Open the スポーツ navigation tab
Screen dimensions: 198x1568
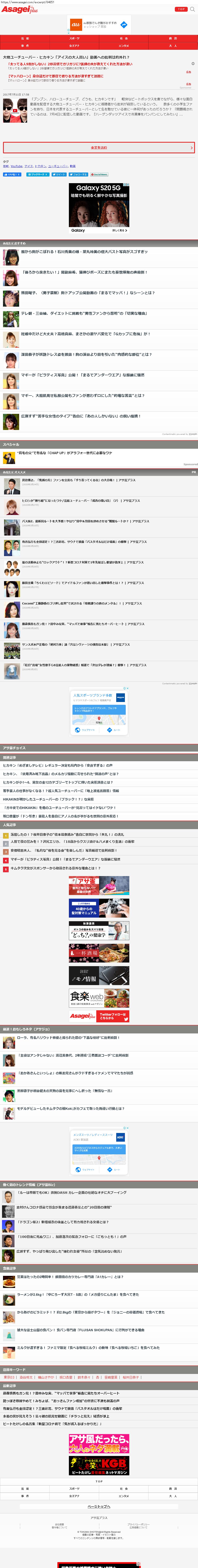coord(74,38)
